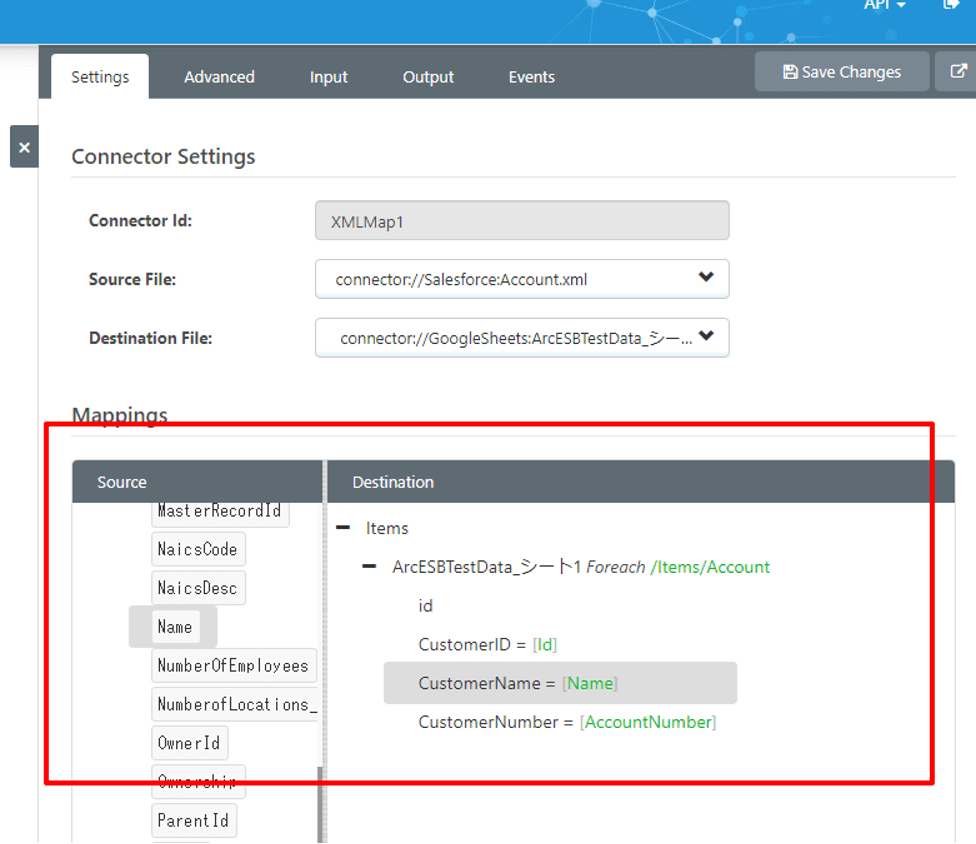
Task: Open the Source File dropdown
Action: click(x=522, y=279)
